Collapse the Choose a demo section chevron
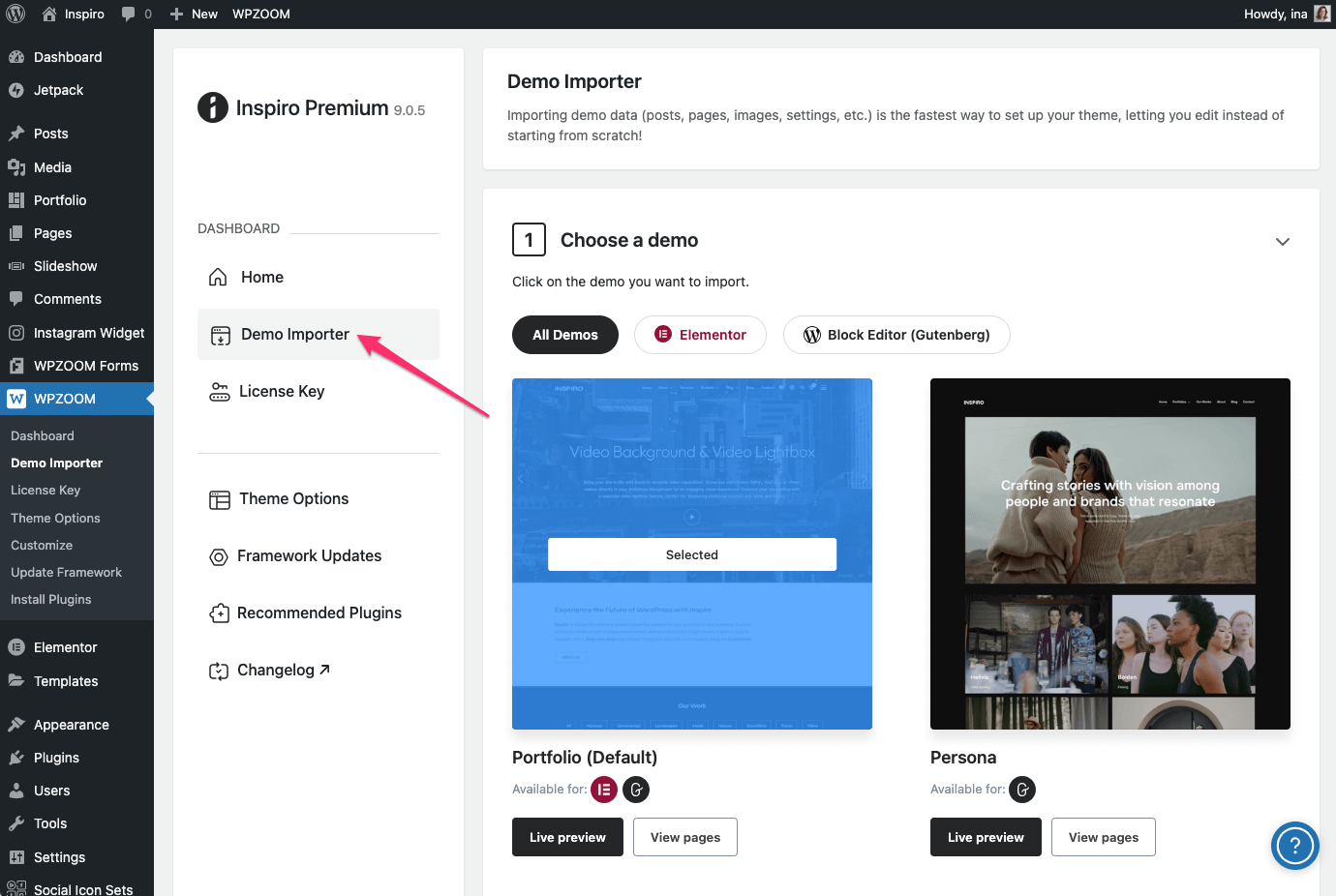Viewport: 1336px width, 896px height. (1282, 241)
